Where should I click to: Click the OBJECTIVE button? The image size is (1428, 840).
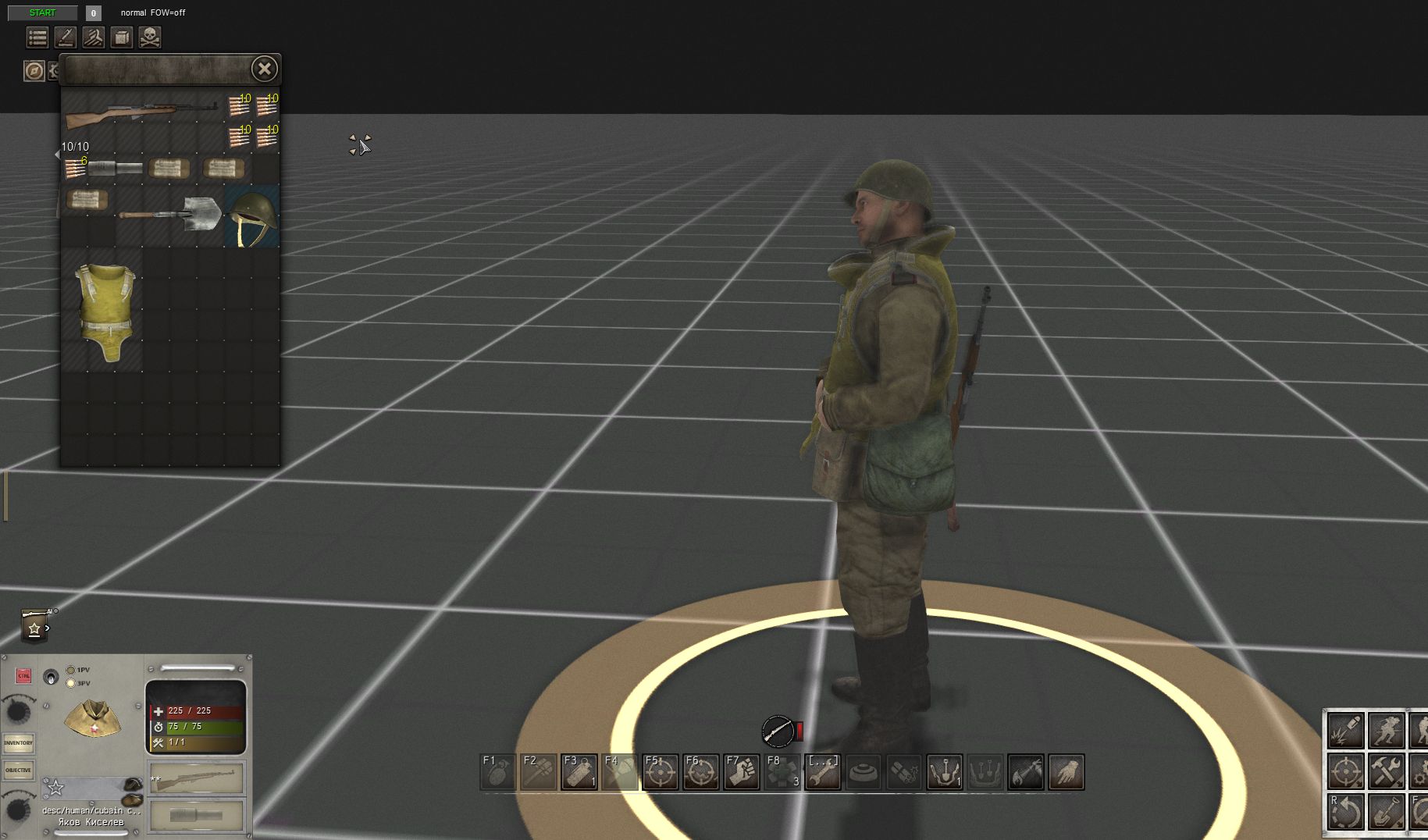click(18, 770)
